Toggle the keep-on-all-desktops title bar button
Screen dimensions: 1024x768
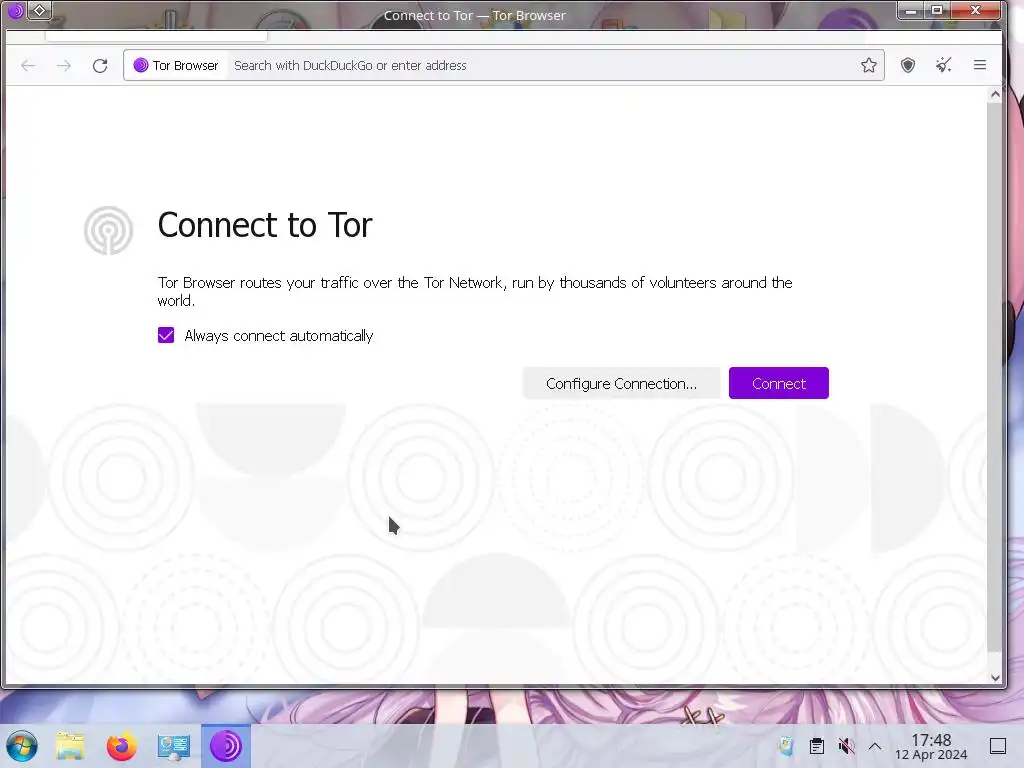39,10
